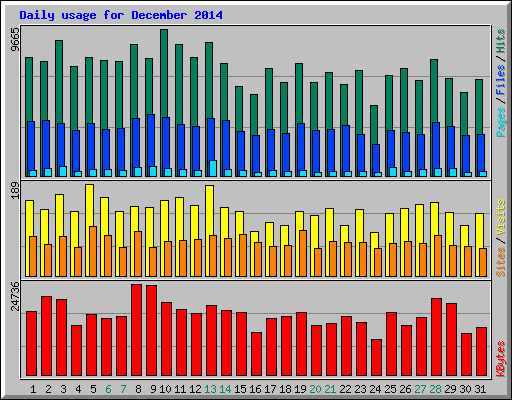The height and width of the screenshot is (400, 512).
Task: Click day 24 on the x-axis
Action: coord(375,389)
